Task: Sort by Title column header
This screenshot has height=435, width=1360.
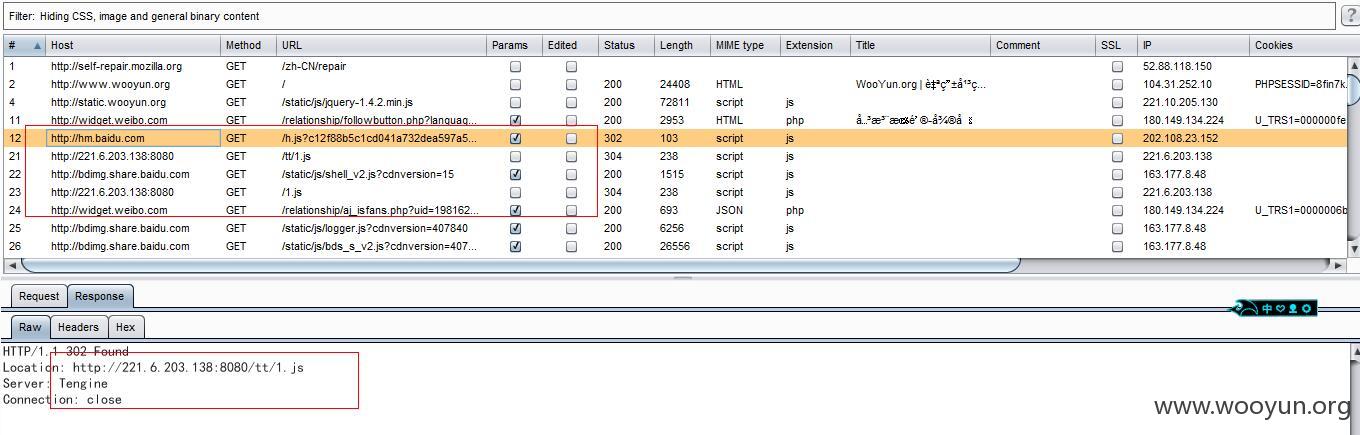Action: click(x=921, y=45)
